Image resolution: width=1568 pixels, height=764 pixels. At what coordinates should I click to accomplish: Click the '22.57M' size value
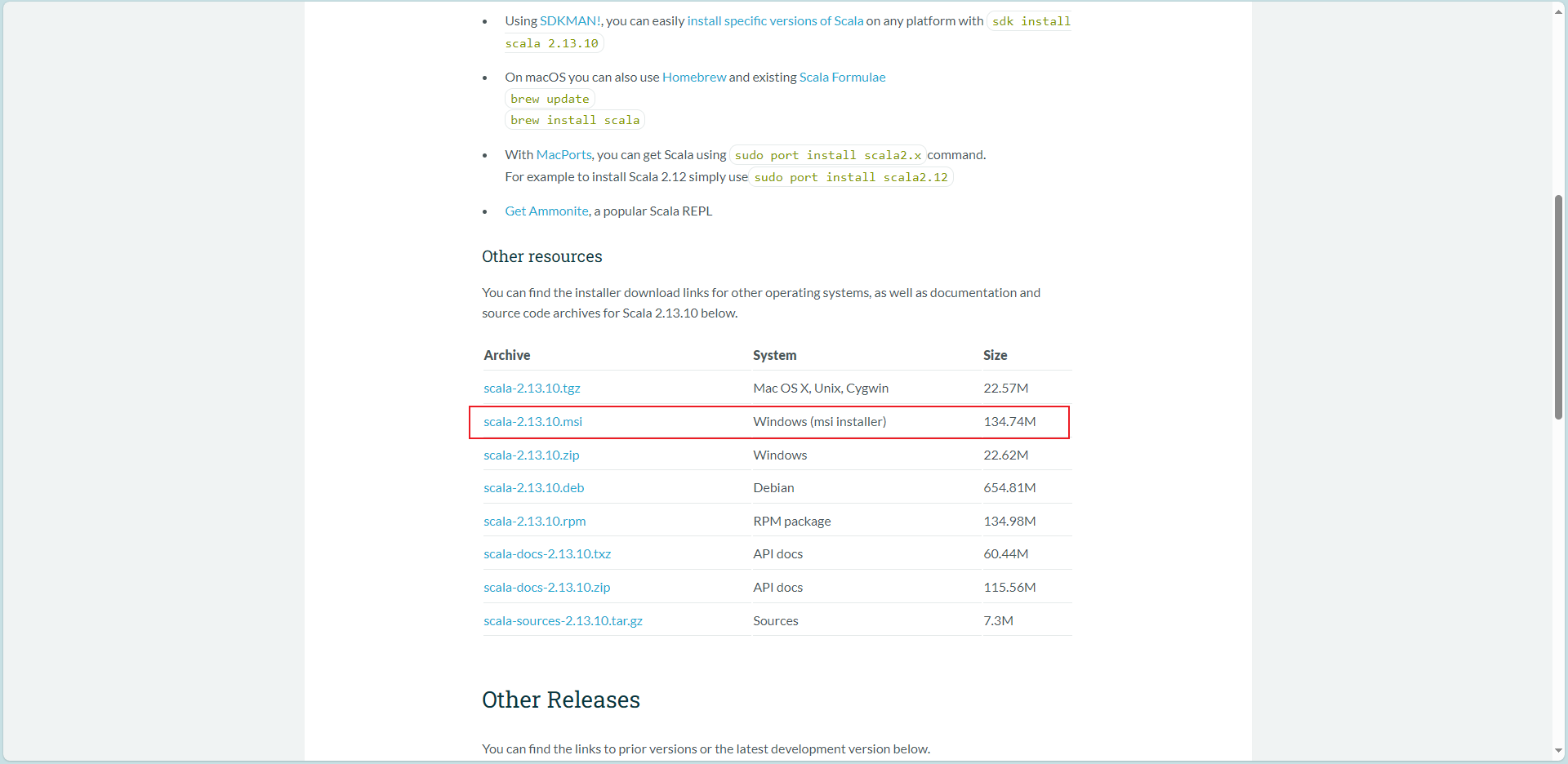click(1005, 389)
